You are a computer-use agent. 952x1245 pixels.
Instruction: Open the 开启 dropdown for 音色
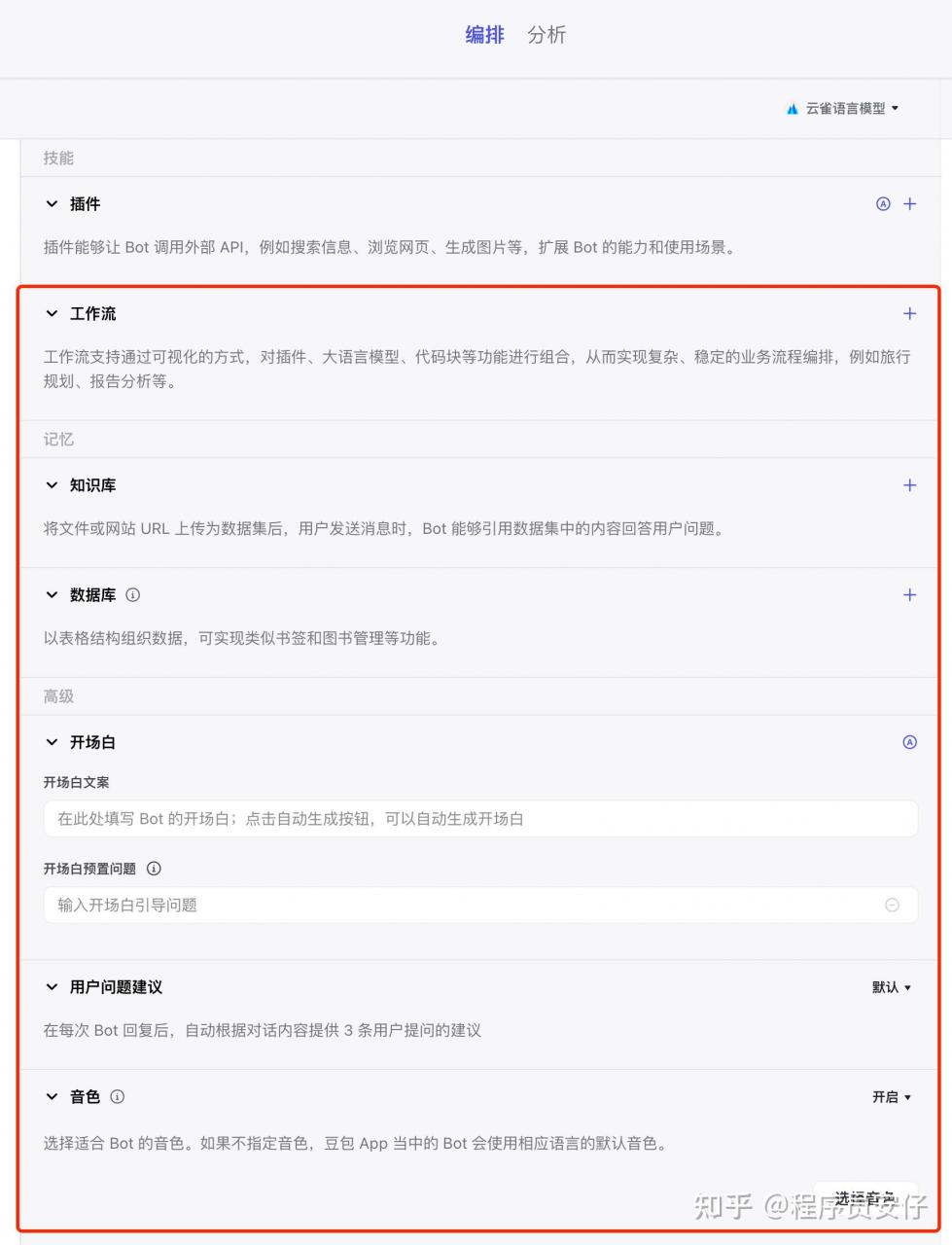click(892, 1097)
